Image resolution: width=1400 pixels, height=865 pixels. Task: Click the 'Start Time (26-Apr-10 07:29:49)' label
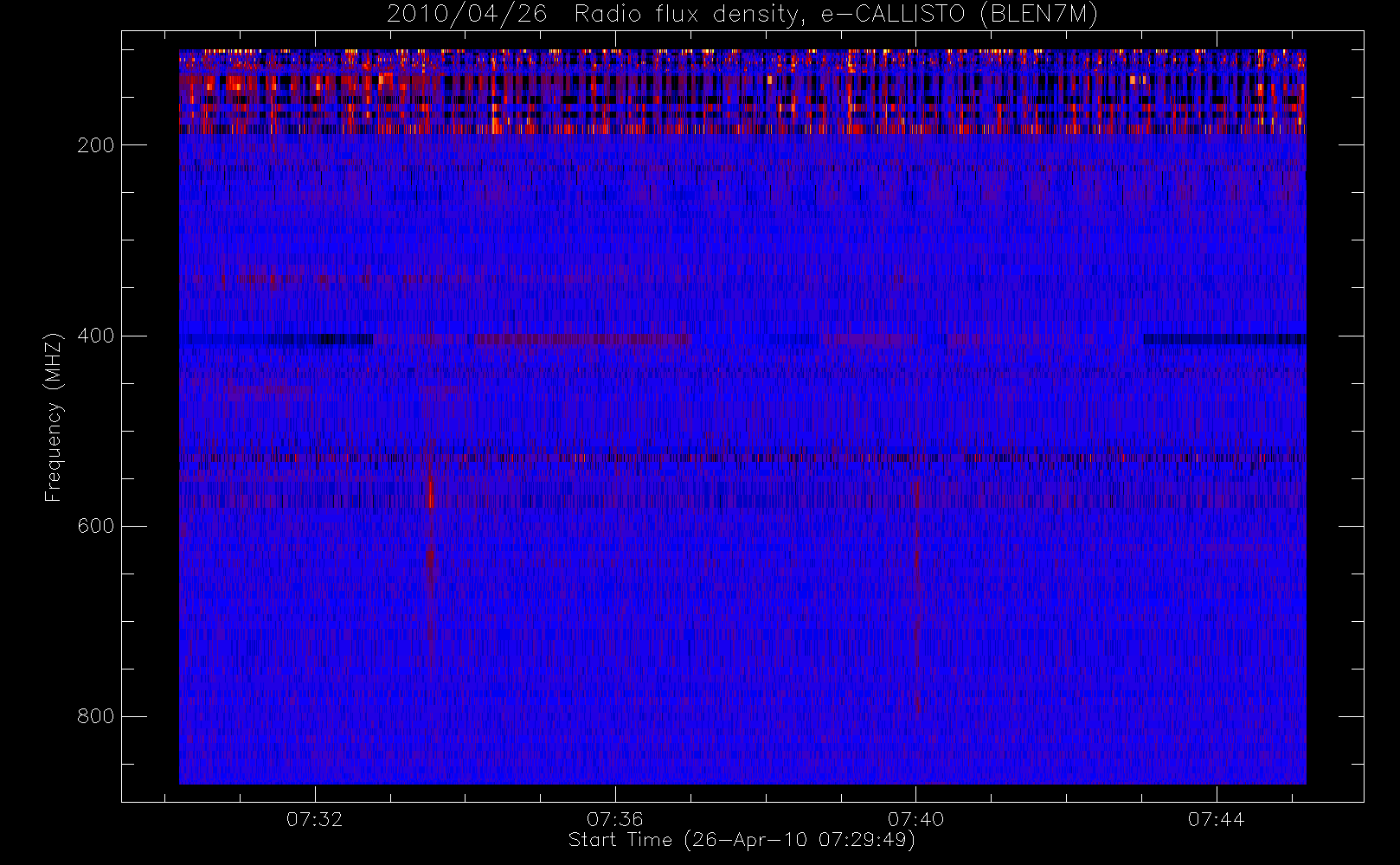coord(742,840)
